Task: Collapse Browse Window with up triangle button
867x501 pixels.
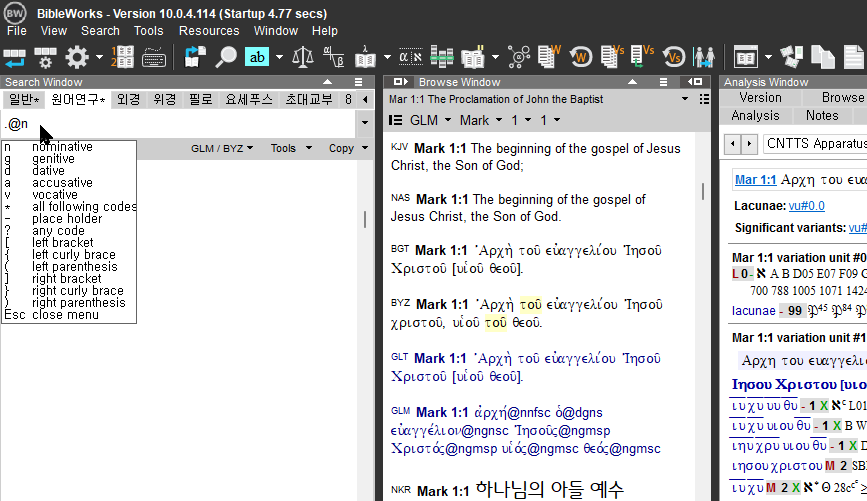Action: click(x=632, y=82)
